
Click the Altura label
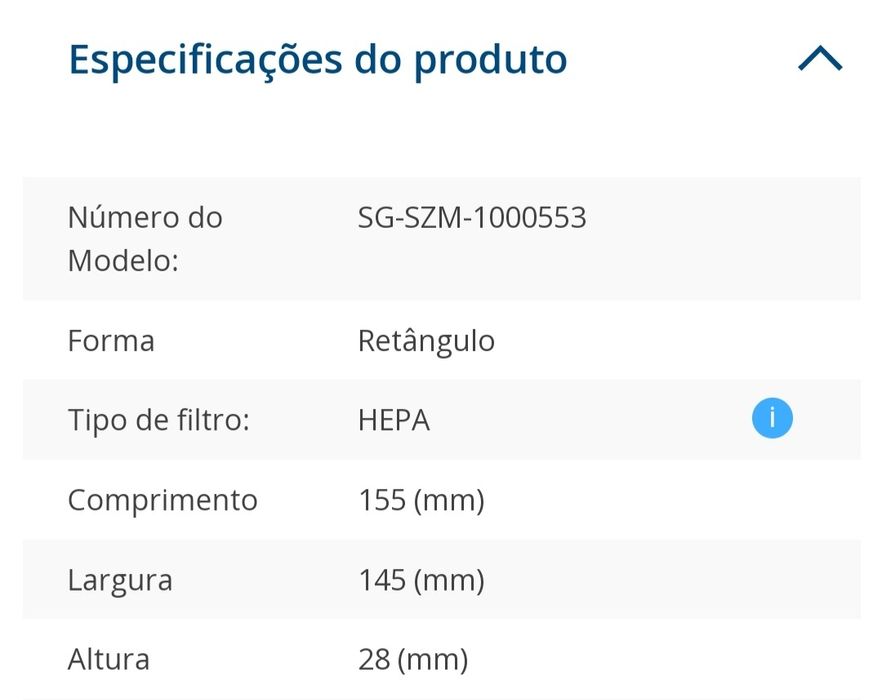click(x=109, y=660)
